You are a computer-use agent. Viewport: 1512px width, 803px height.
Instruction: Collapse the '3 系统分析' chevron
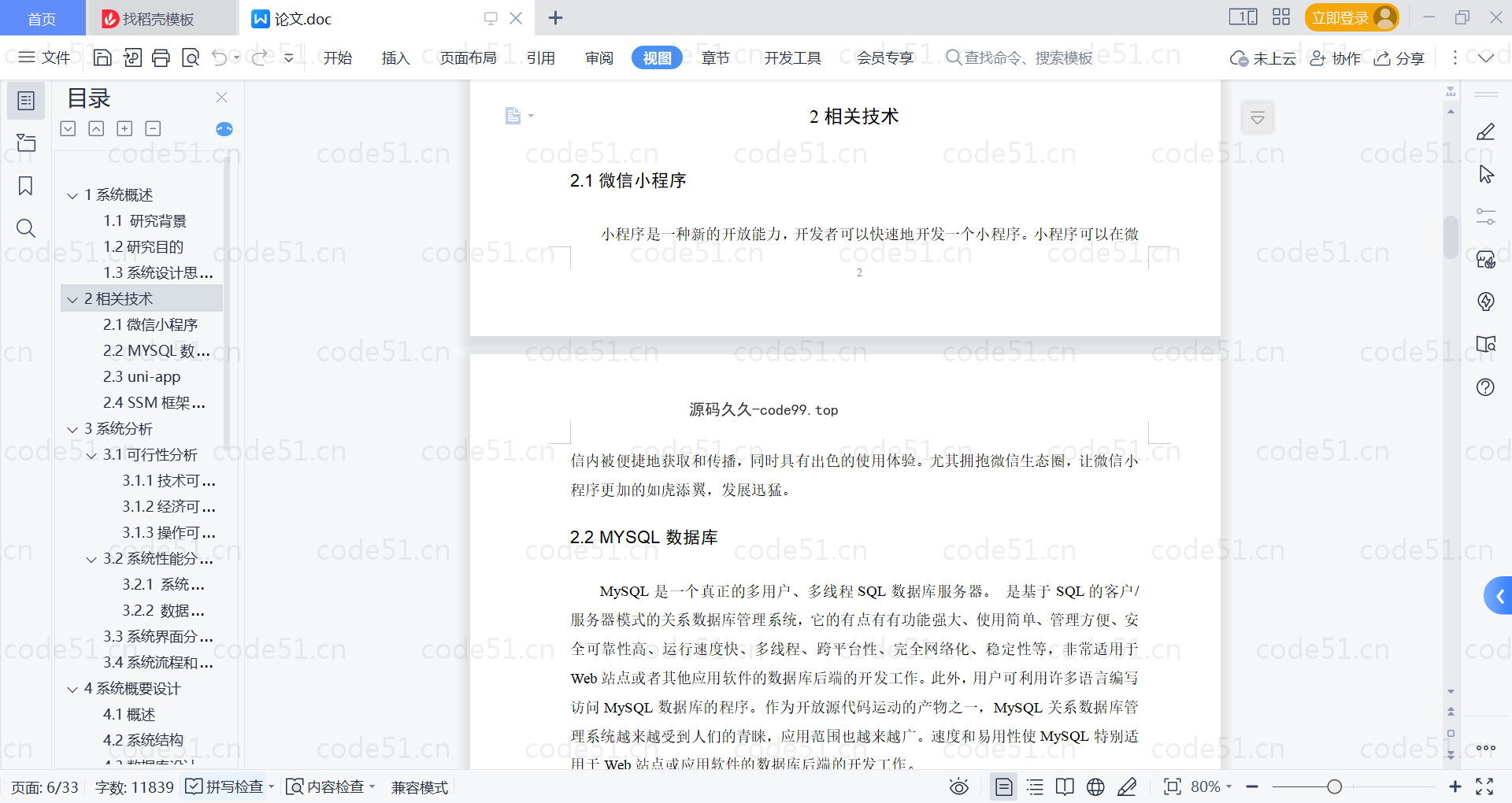(72, 429)
